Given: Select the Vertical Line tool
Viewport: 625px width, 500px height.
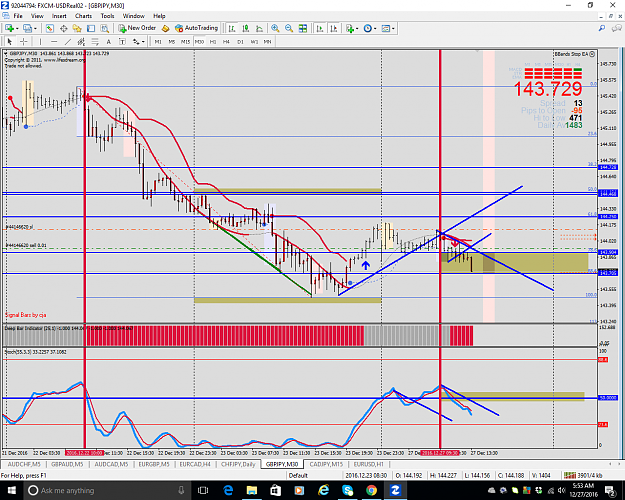Looking at the screenshot, I should pos(40,41).
